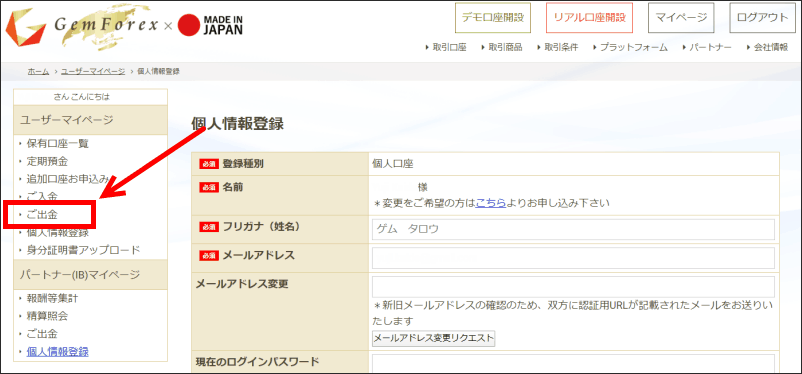The height and width of the screenshot is (374, 802).
Task: Log out with ログアウト button
Action: click(x=762, y=17)
